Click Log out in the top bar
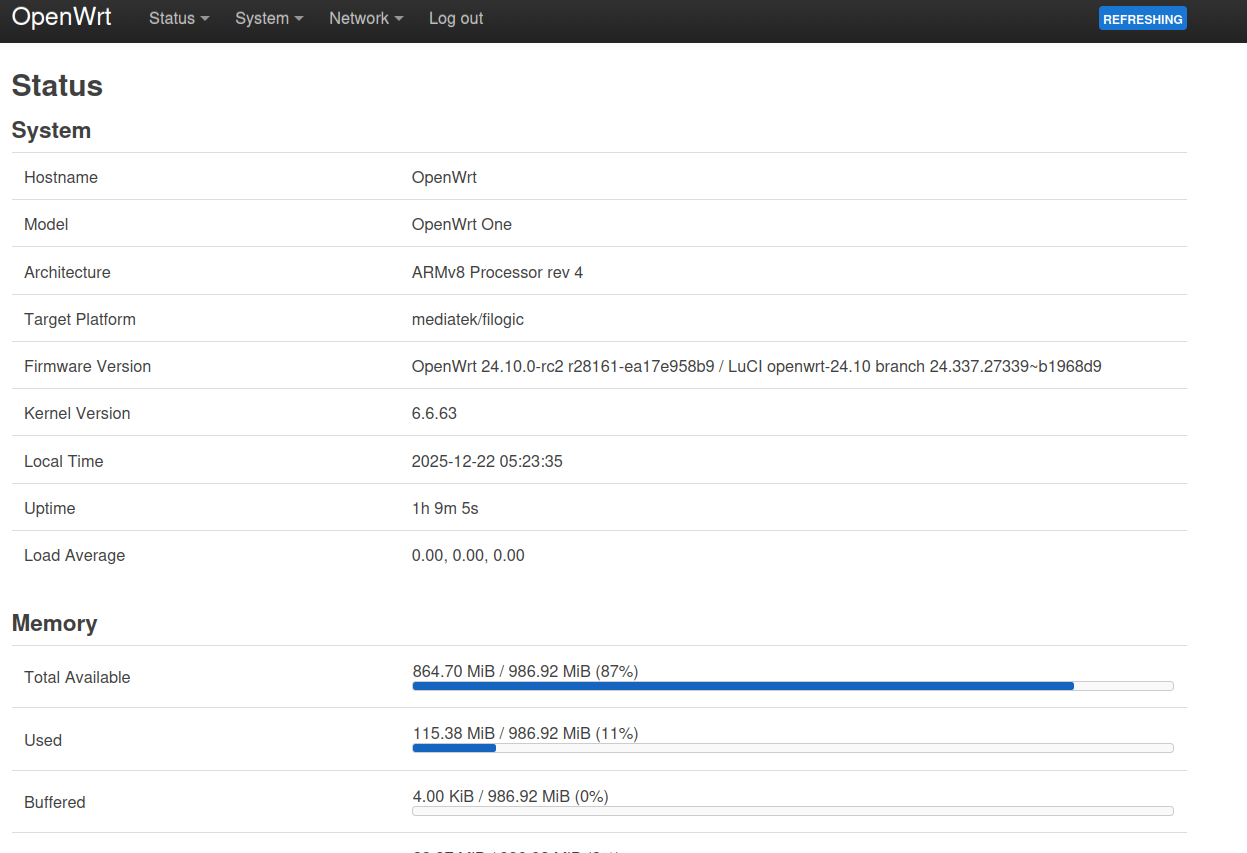The width and height of the screenshot is (1247, 853). [455, 19]
